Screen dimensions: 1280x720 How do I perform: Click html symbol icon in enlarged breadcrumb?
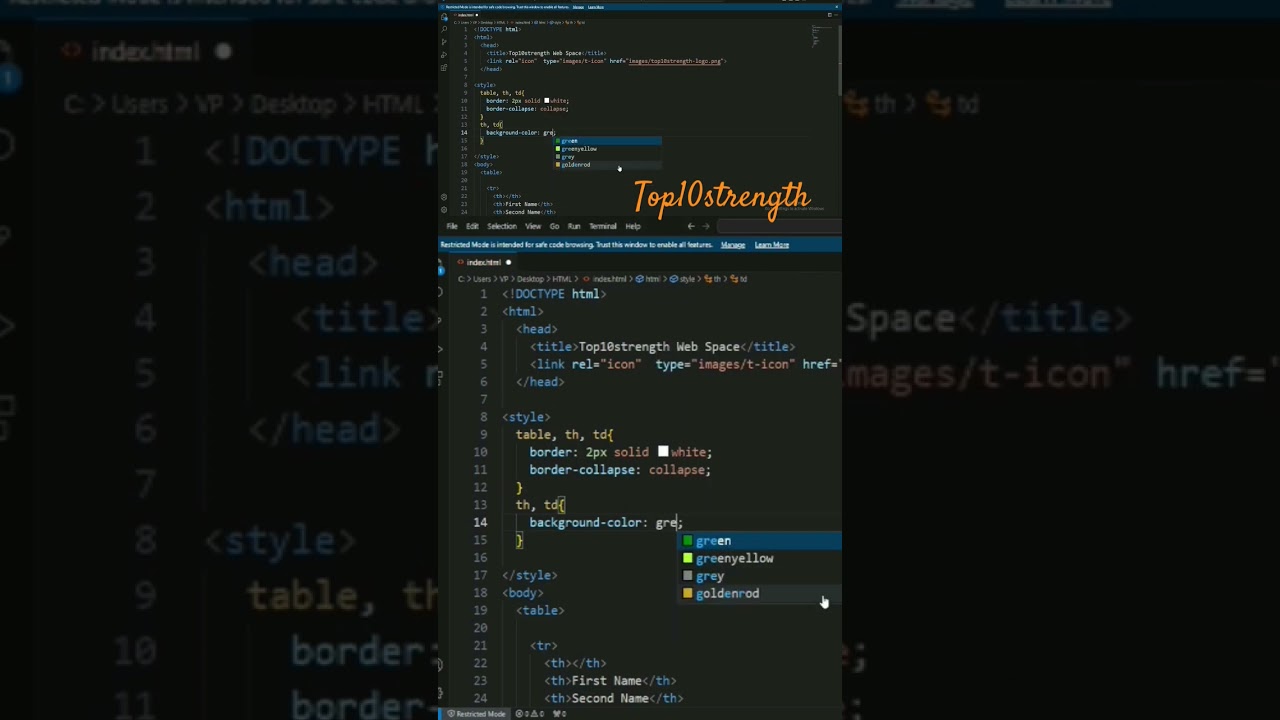point(640,279)
